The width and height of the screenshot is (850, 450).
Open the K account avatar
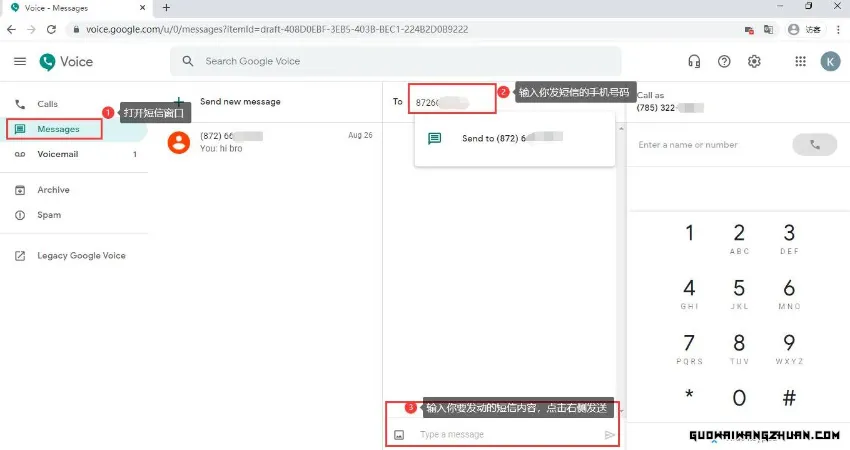click(830, 61)
